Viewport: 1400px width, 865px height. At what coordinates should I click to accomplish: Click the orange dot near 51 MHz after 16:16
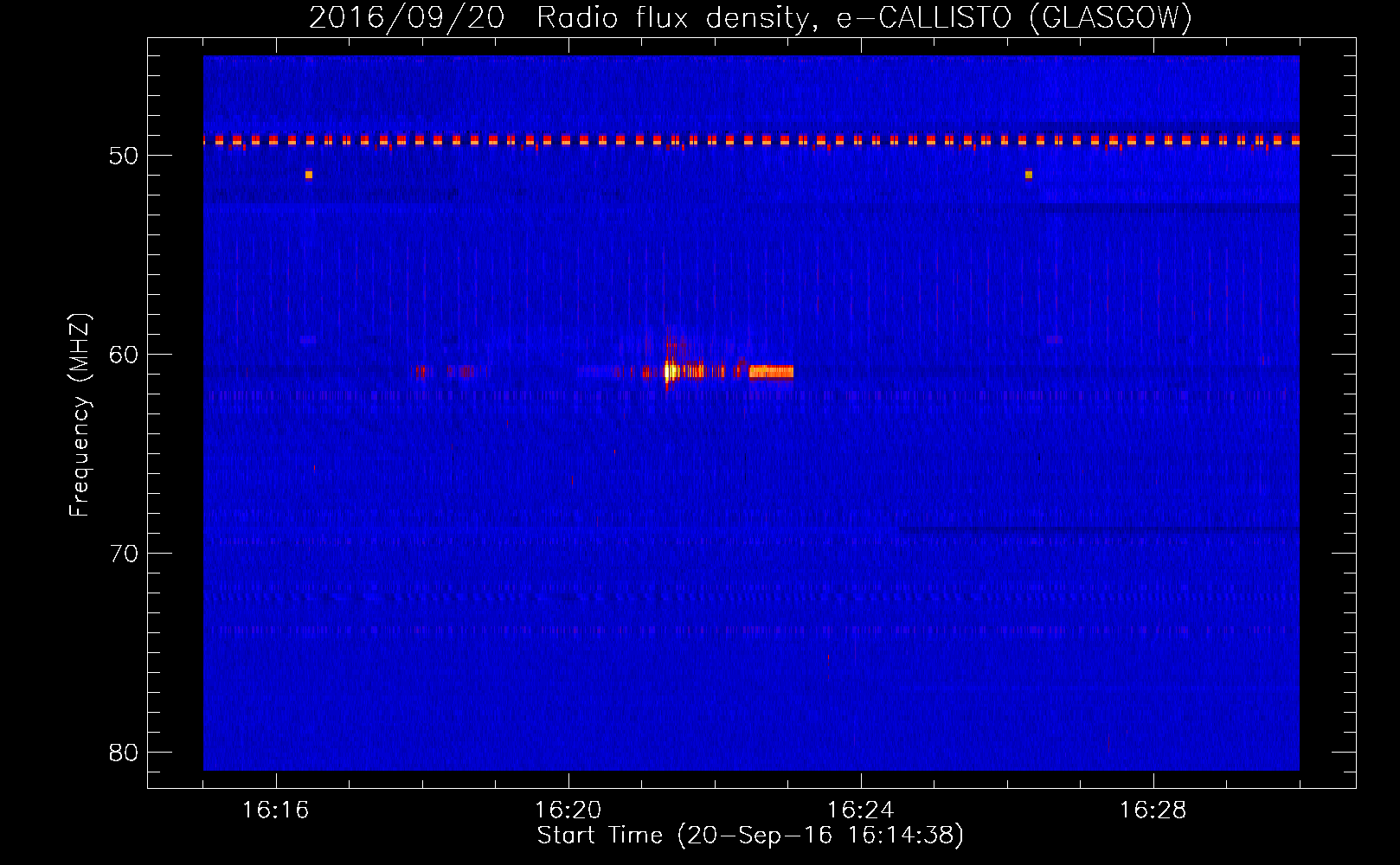click(x=309, y=175)
